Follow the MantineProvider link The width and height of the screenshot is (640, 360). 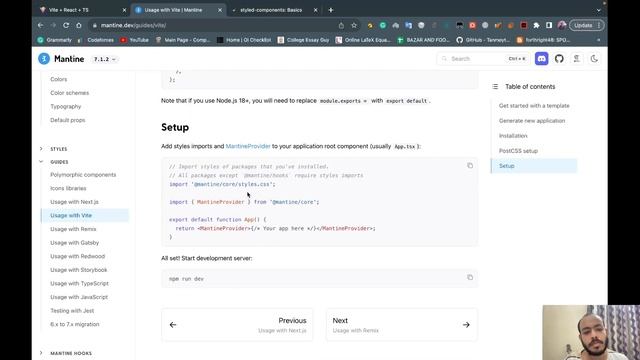point(248,146)
